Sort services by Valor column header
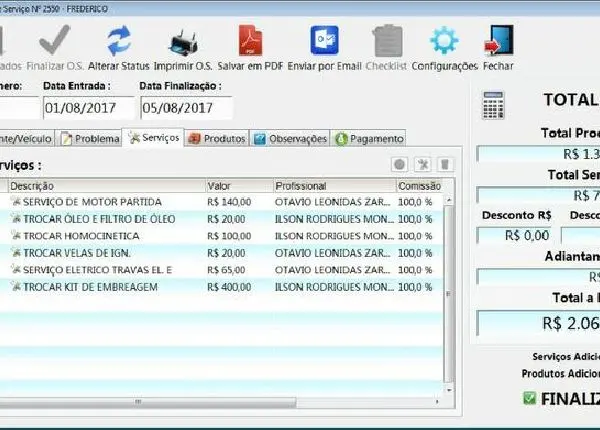600x430 pixels. tap(237, 186)
